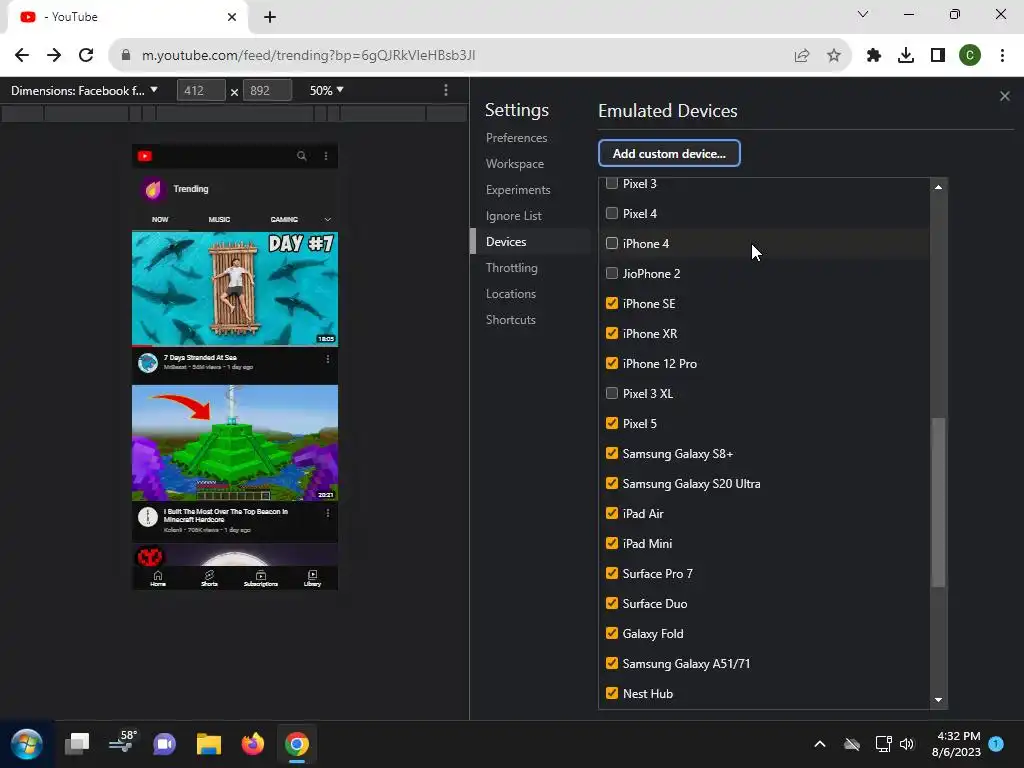Enable the Pixel 4 device checkbox
The height and width of the screenshot is (768, 1024).
(611, 213)
